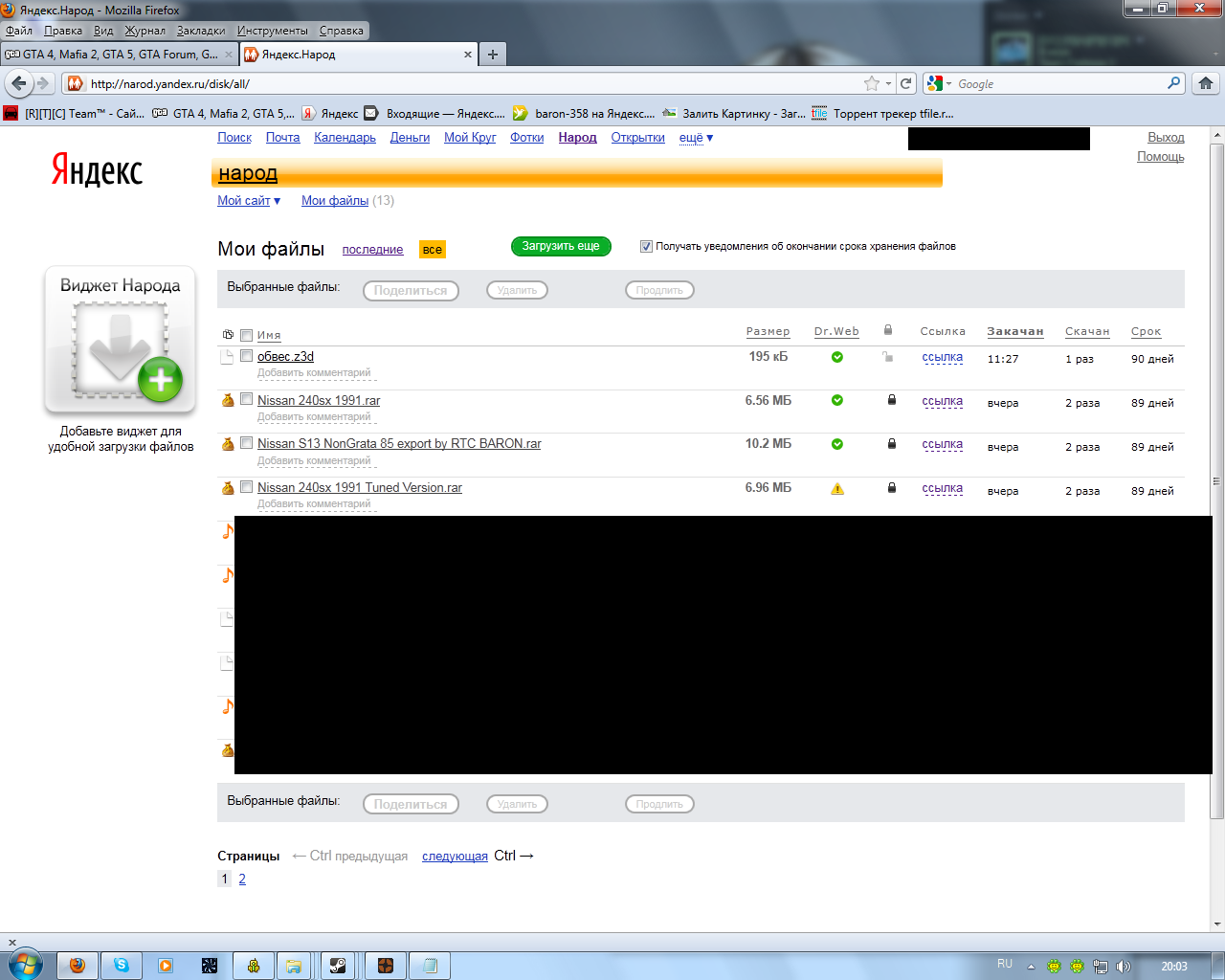1225x980 pixels.
Task: Click the Windows Start button
Action: tap(25, 965)
